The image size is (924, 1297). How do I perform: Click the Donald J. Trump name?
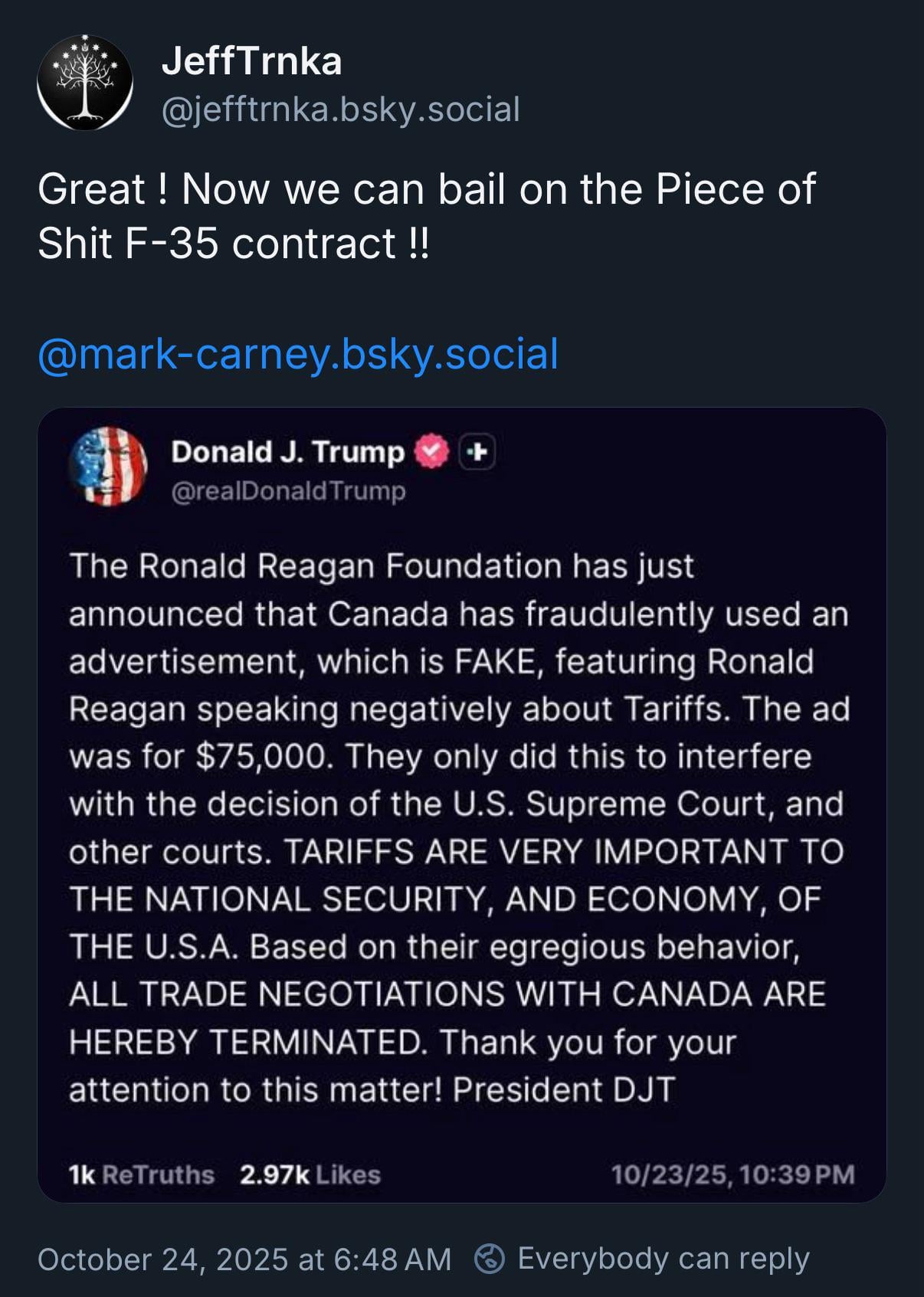(x=287, y=452)
